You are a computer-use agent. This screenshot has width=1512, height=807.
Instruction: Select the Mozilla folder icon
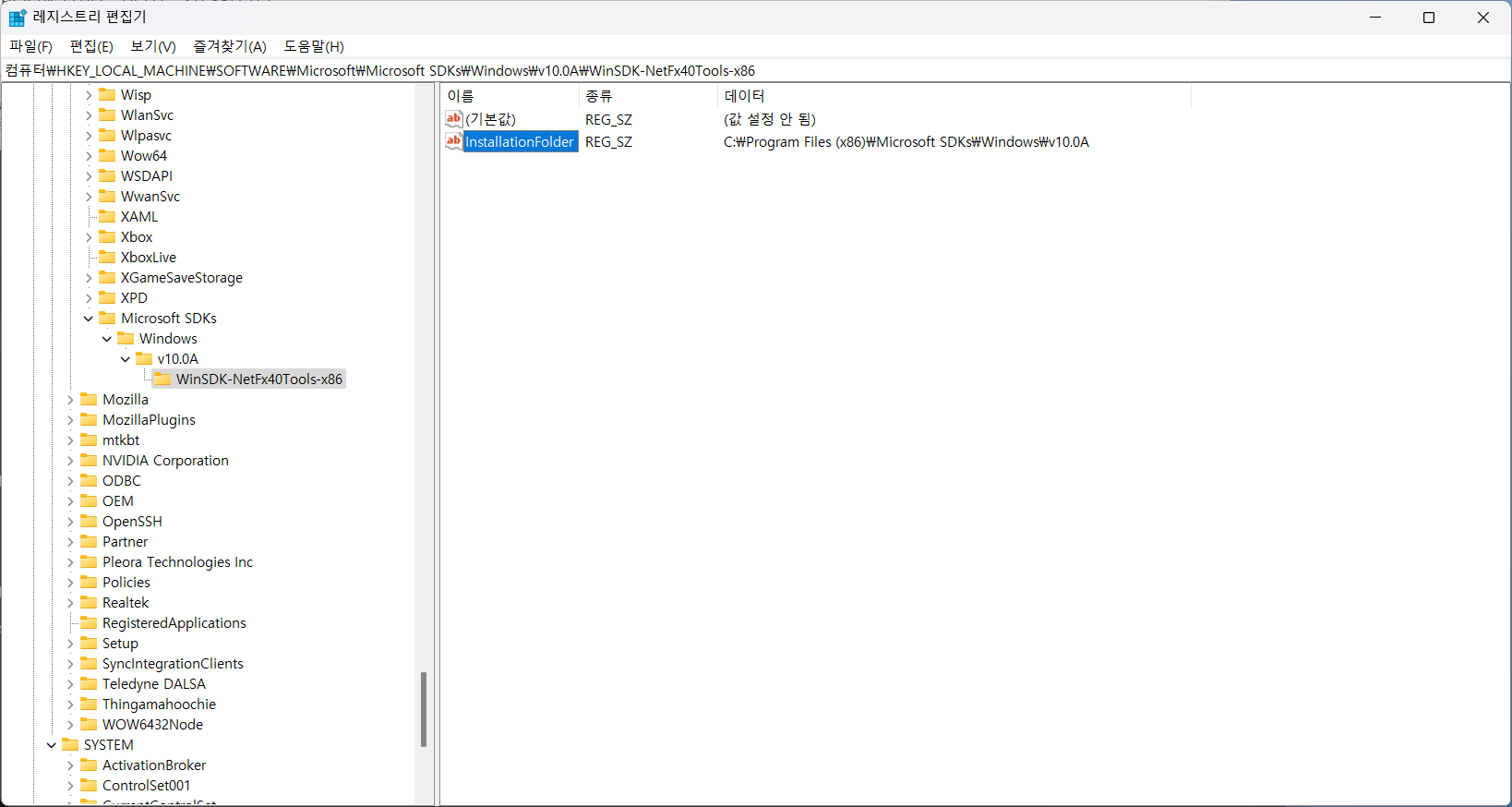89,399
